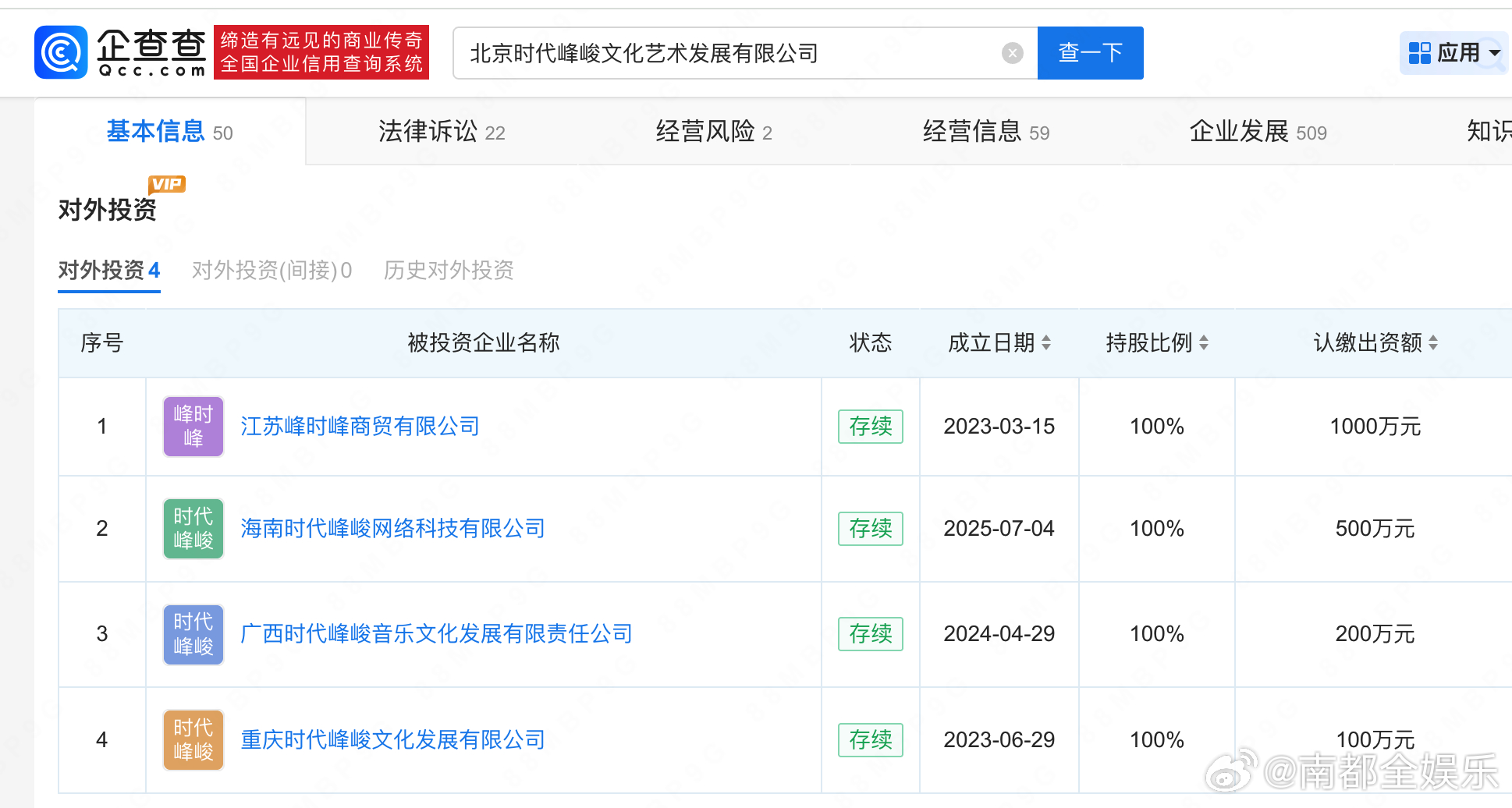Image resolution: width=1512 pixels, height=808 pixels.
Task: Click 存续 status tag for 江苏峰时峰商贸
Action: pos(871,427)
